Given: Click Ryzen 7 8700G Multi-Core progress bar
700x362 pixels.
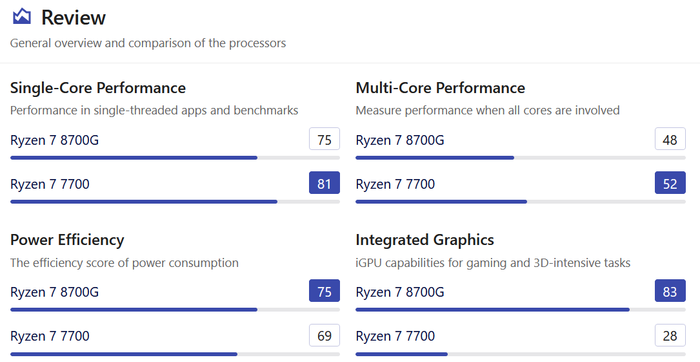Looking at the screenshot, I should tap(521, 158).
